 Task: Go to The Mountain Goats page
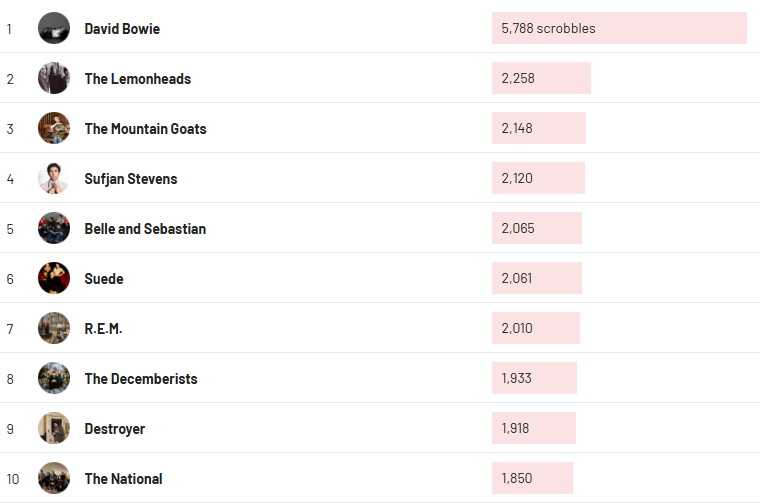click(x=146, y=129)
